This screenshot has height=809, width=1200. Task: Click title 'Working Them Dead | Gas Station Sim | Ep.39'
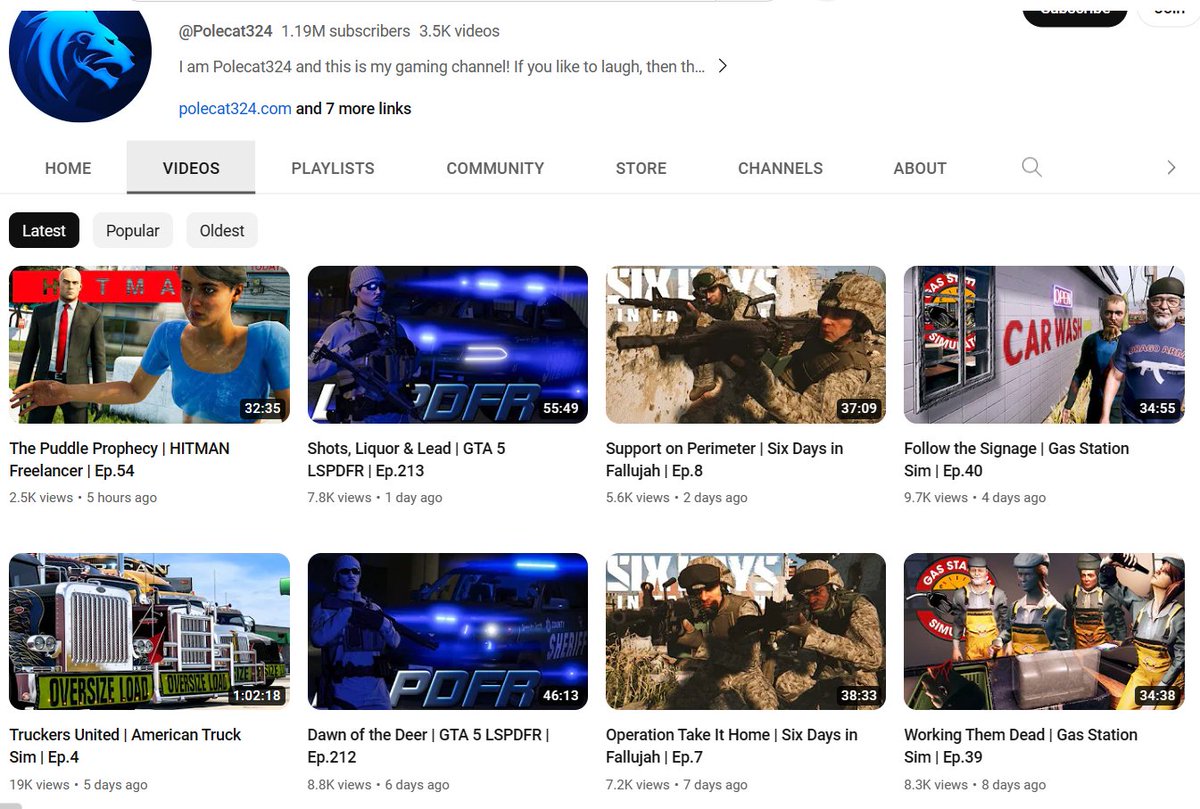coord(1020,746)
